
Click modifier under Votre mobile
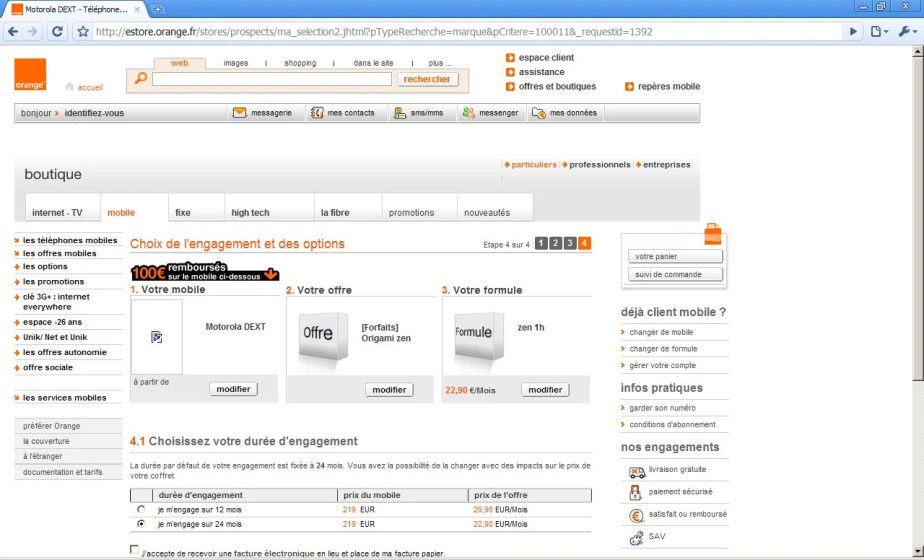pyautogui.click(x=233, y=389)
